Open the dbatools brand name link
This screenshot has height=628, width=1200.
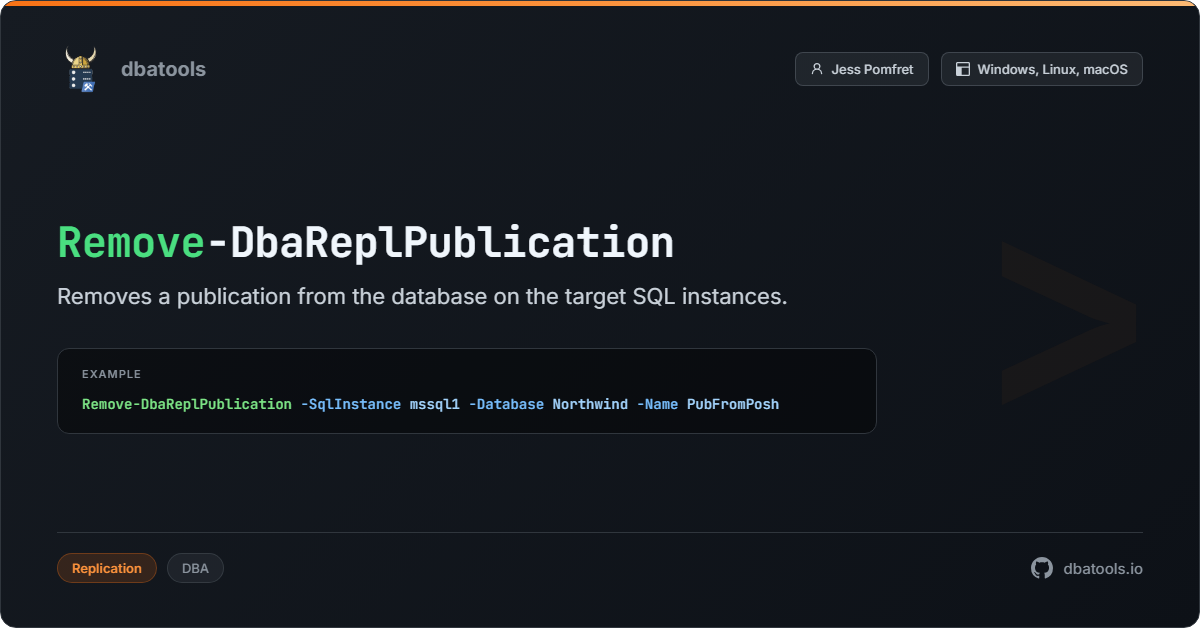(163, 69)
